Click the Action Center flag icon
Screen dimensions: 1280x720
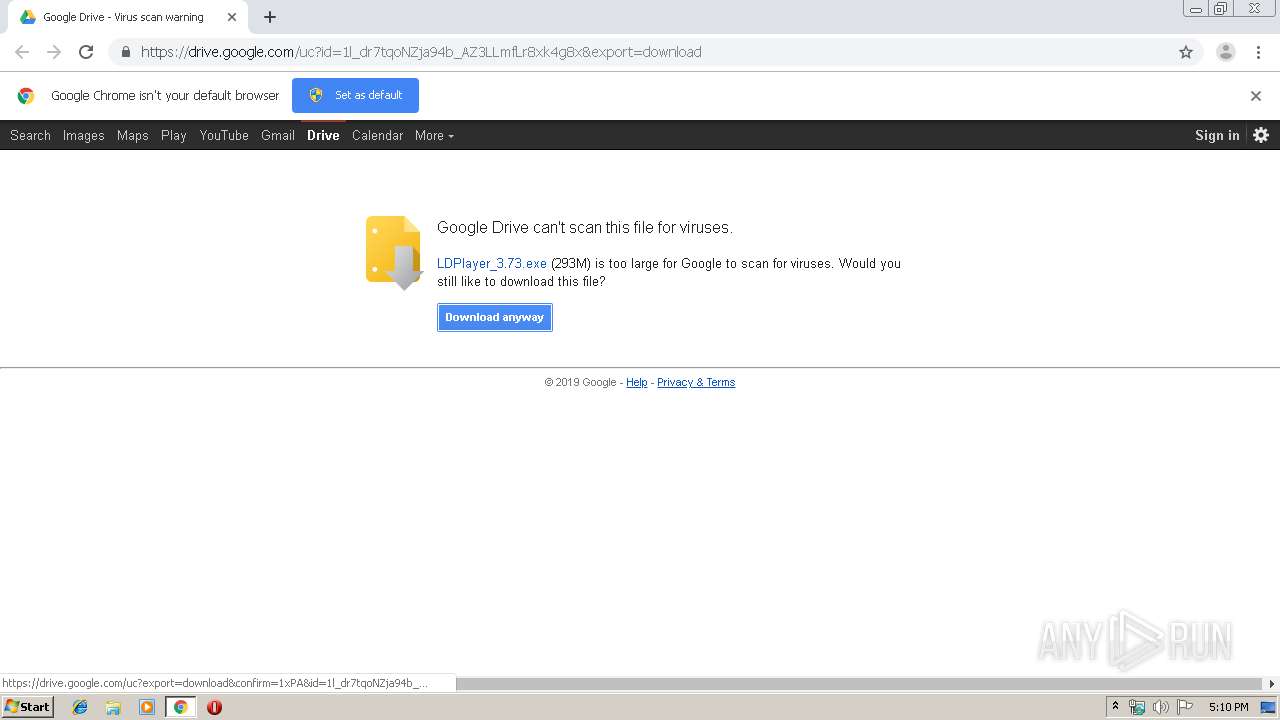pyautogui.click(x=1185, y=707)
